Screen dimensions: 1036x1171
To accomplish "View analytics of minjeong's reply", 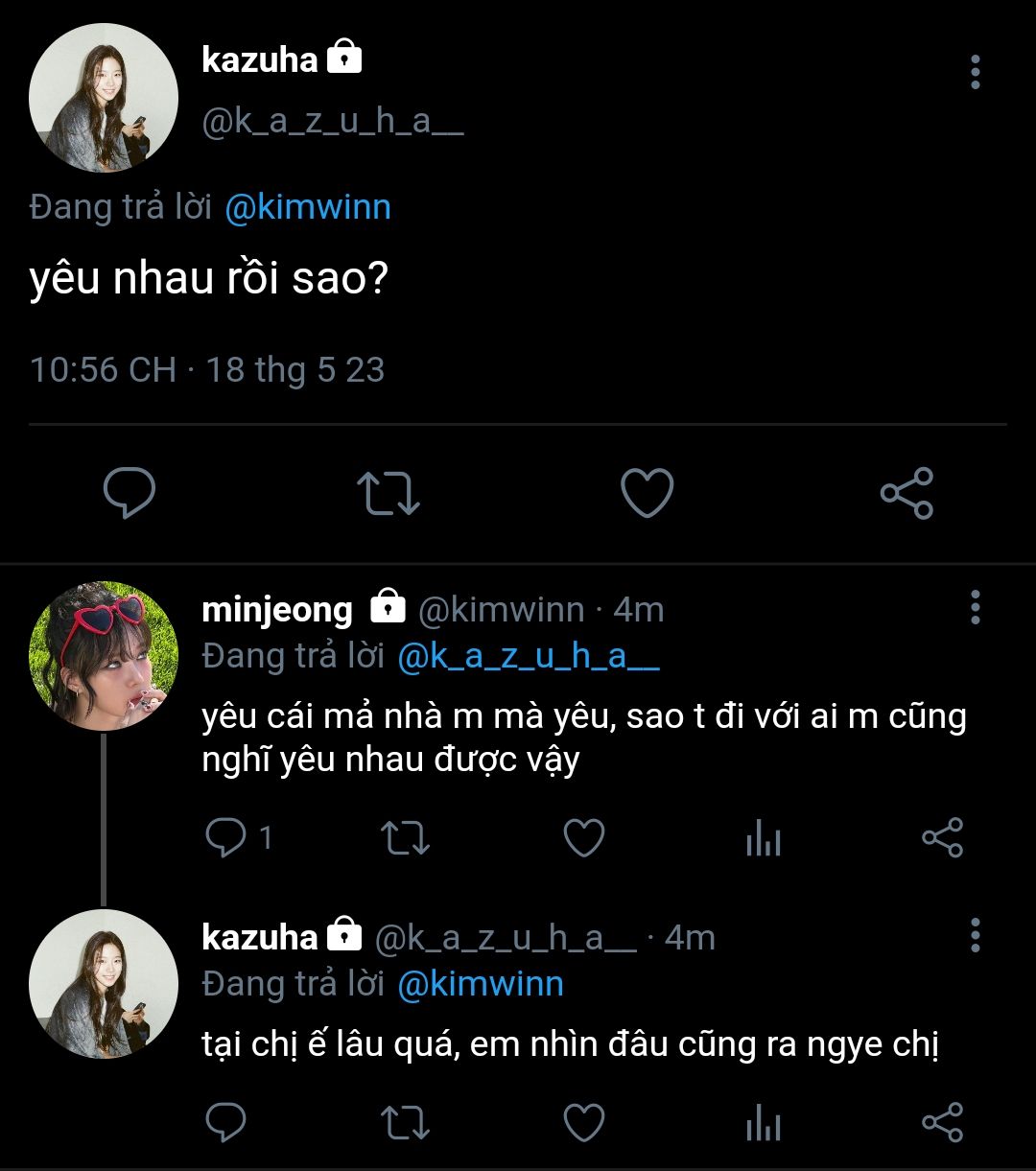I will (763, 838).
